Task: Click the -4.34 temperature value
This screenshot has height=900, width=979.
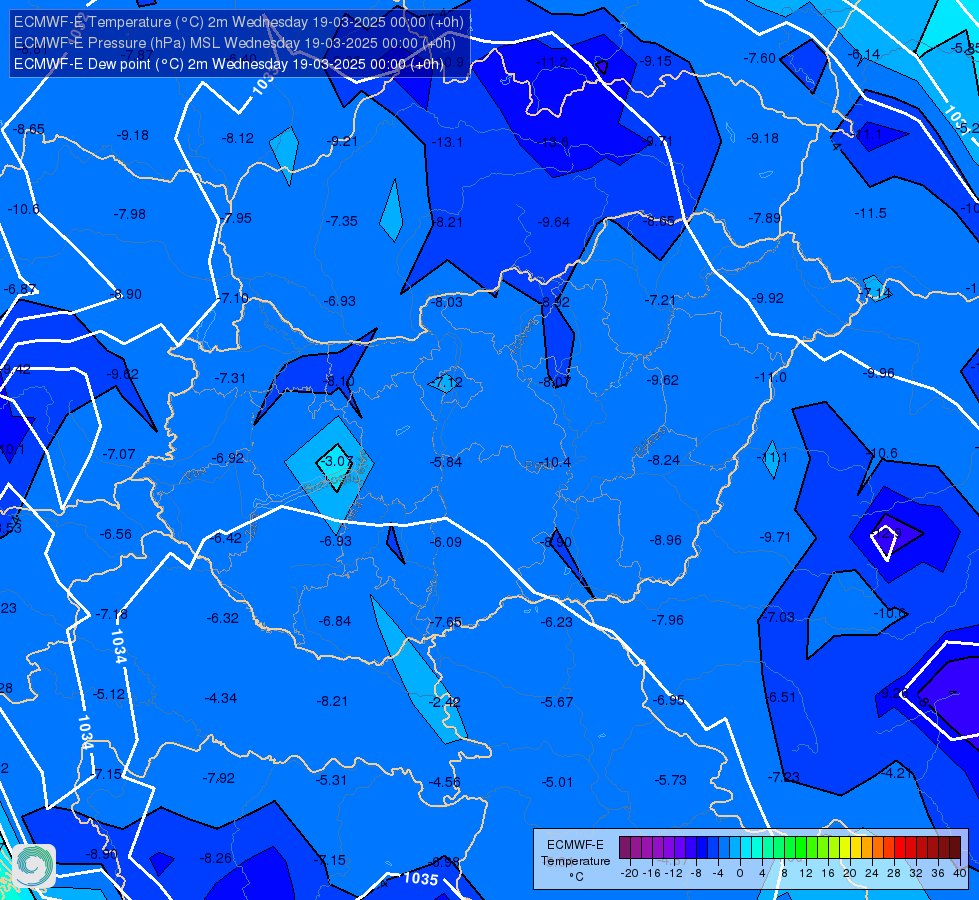Action: [221, 698]
